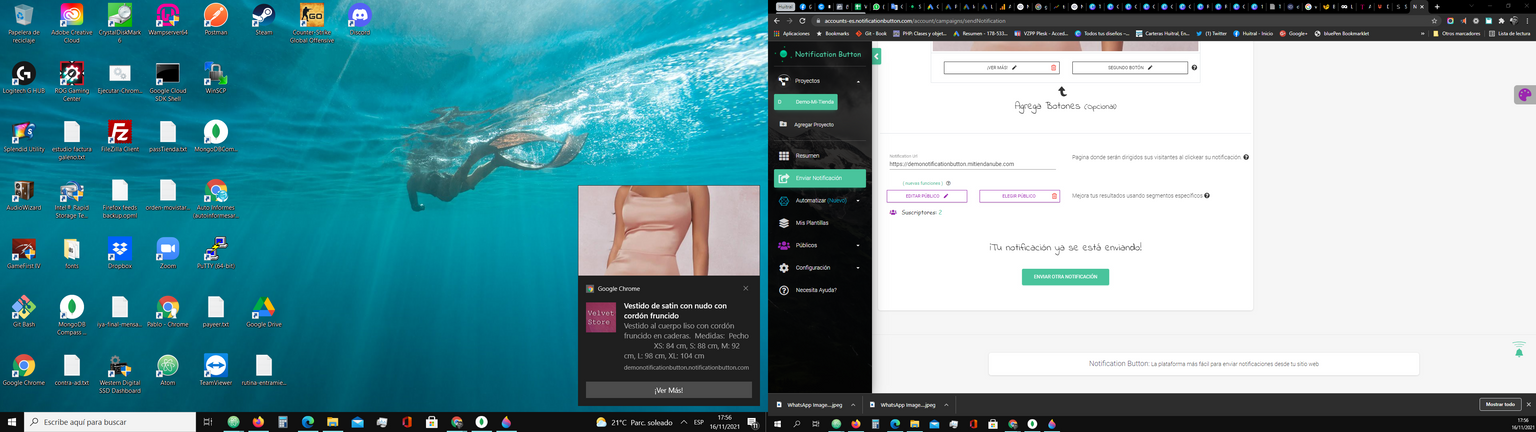1536x432 pixels.
Task: Expand the Automatizar submenu
Action: tap(858, 200)
